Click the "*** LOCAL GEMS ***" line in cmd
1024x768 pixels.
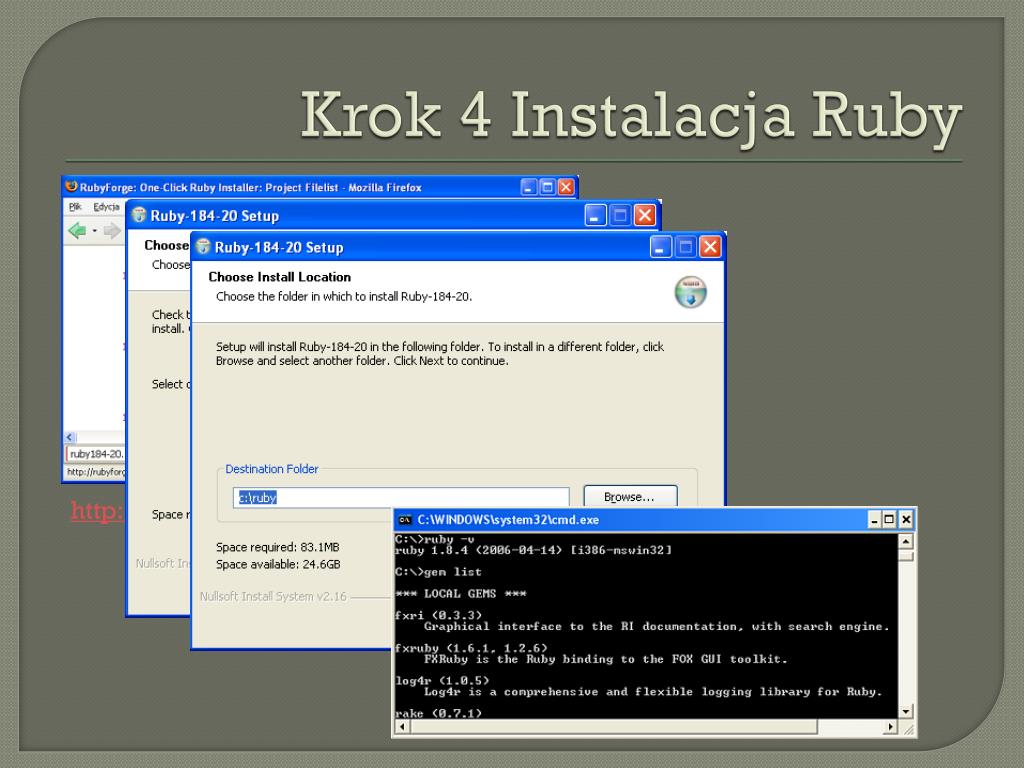[x=460, y=594]
